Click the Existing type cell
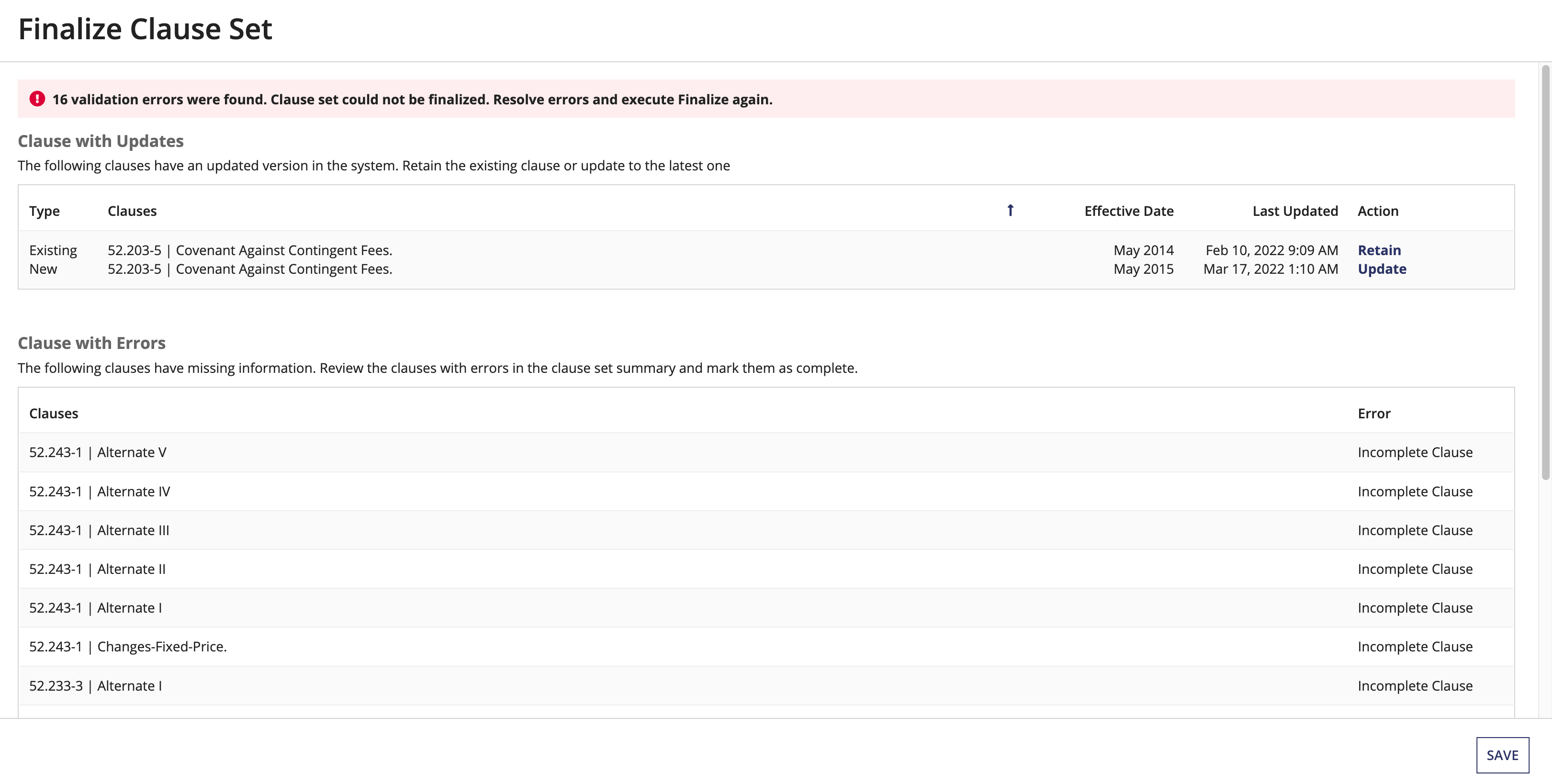 [x=53, y=250]
